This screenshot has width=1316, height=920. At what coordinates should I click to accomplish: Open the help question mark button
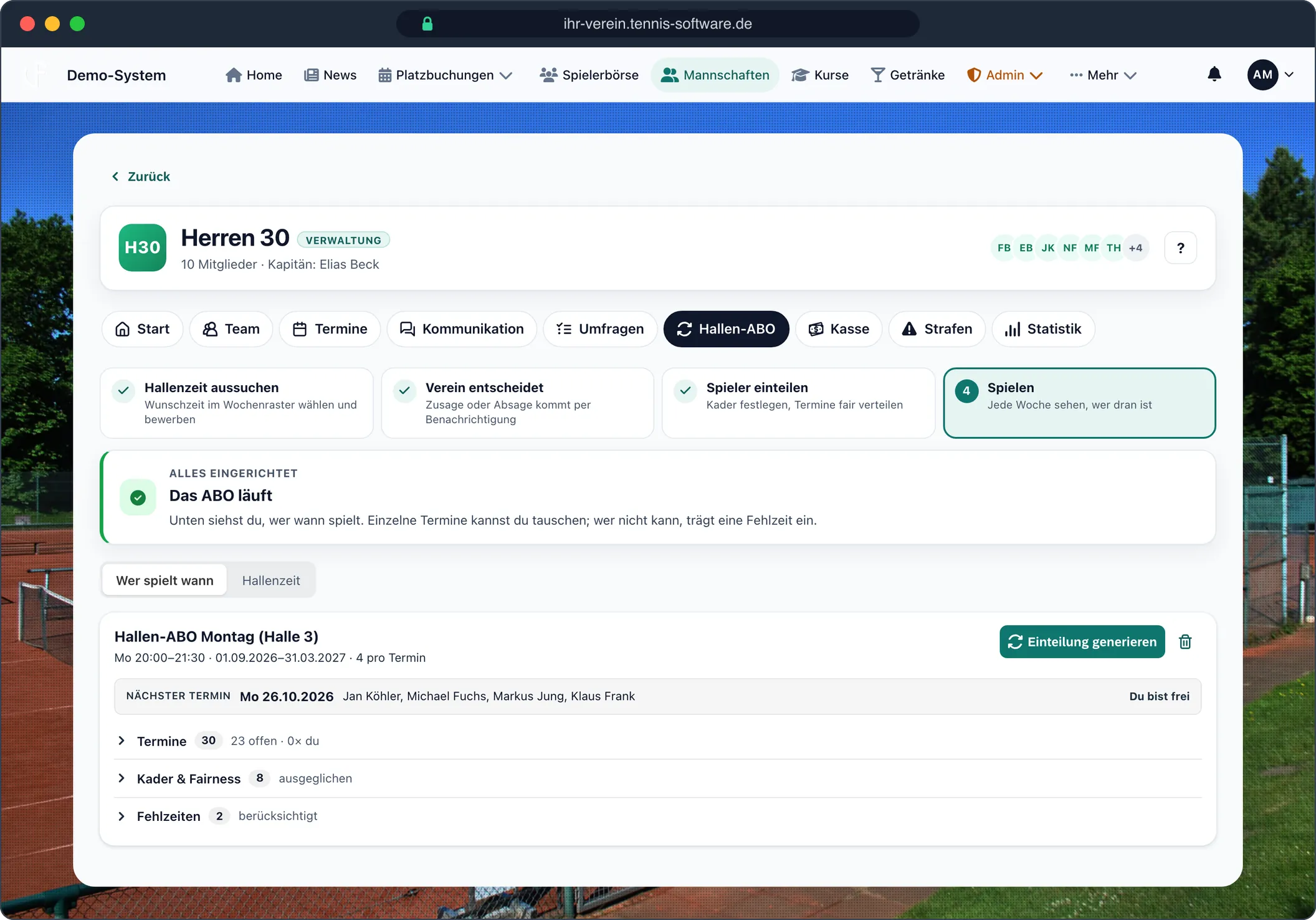tap(1180, 248)
